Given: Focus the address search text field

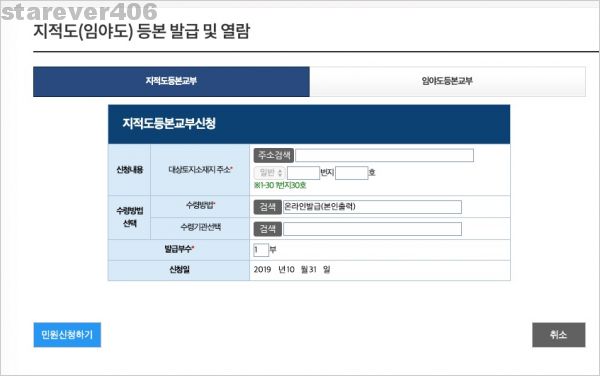Looking at the screenshot, I should pyautogui.click(x=384, y=155).
